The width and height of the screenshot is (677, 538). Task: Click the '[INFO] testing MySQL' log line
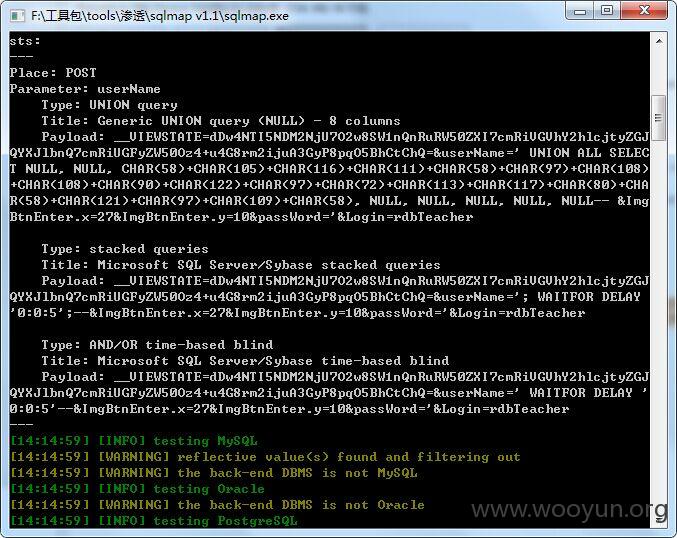click(134, 441)
